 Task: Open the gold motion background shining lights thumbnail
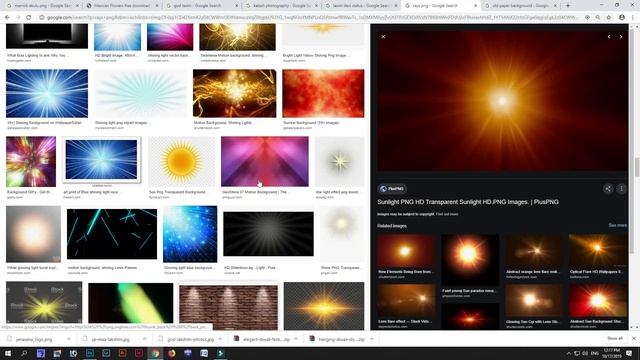point(234,93)
